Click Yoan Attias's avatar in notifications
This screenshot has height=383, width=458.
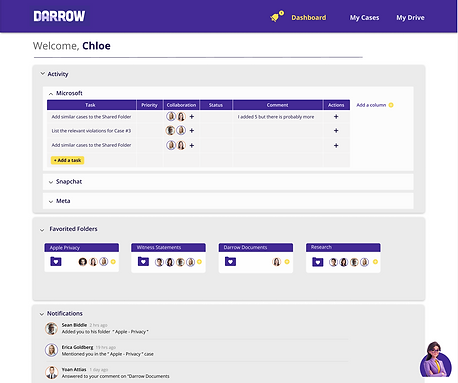(51, 372)
